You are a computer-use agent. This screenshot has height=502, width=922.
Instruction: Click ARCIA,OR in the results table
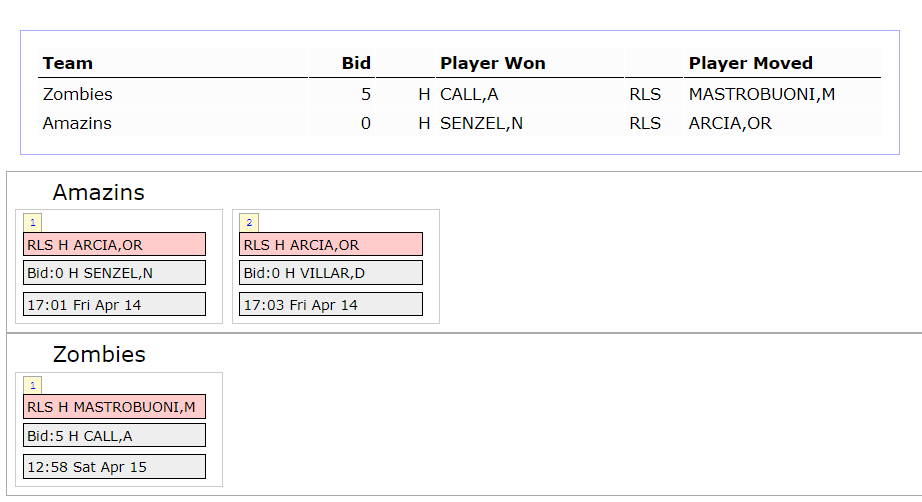[730, 123]
